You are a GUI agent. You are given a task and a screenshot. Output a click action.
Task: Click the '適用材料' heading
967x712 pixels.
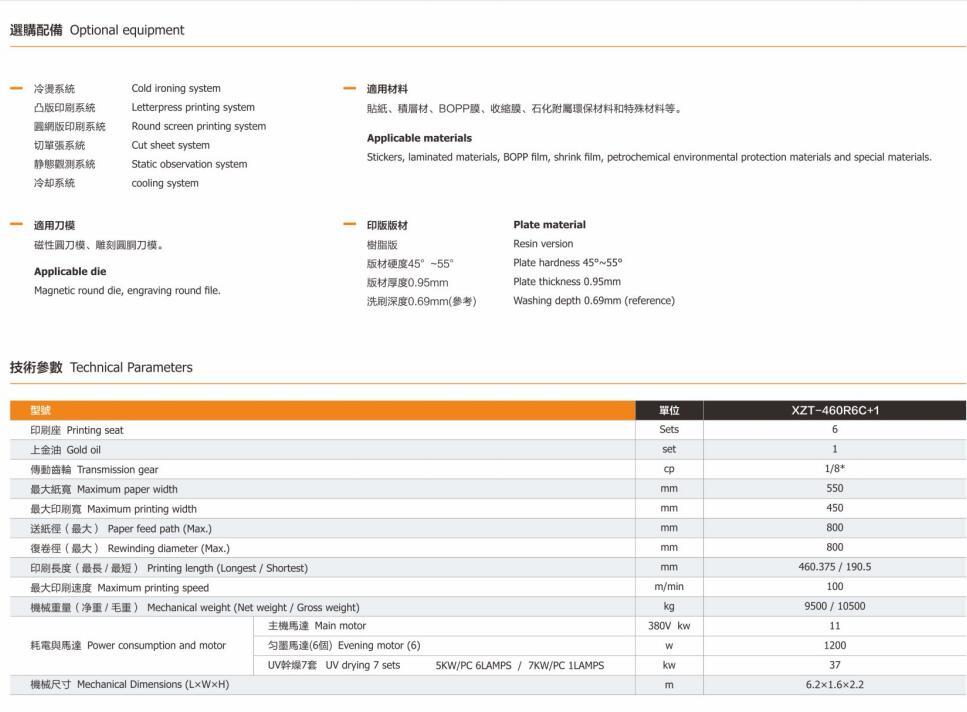[387, 89]
